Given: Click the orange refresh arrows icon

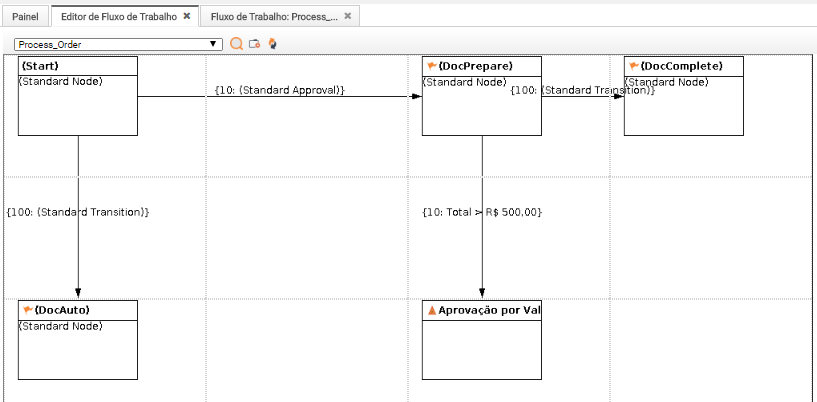Looking at the screenshot, I should [x=272, y=44].
